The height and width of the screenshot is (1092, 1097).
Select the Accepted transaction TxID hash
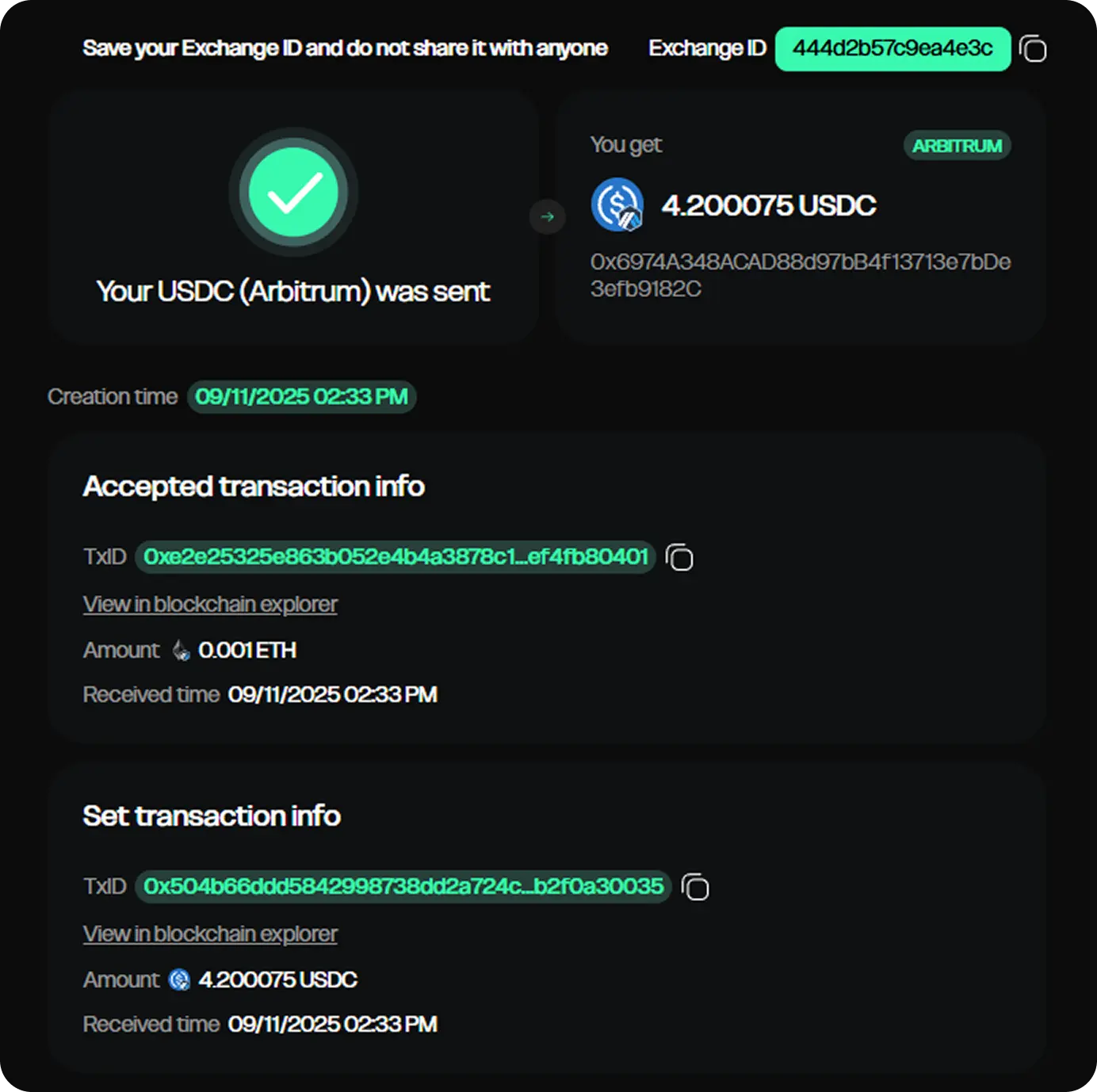396,557
